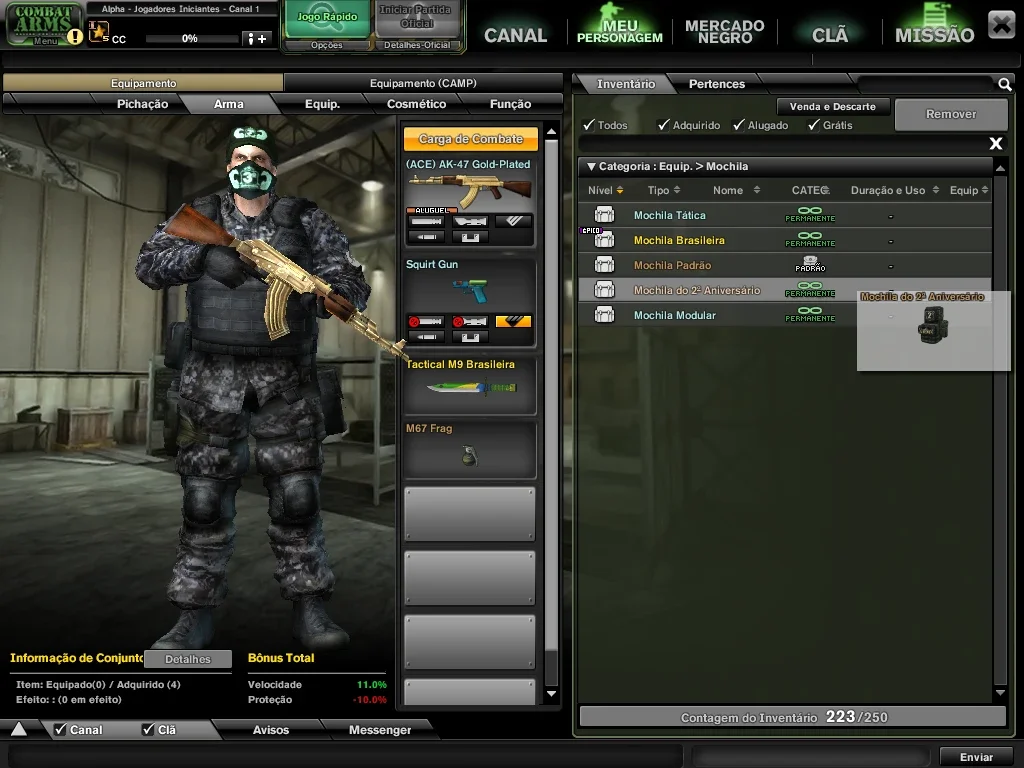Click loadout list scroll up arrow

tap(551, 132)
